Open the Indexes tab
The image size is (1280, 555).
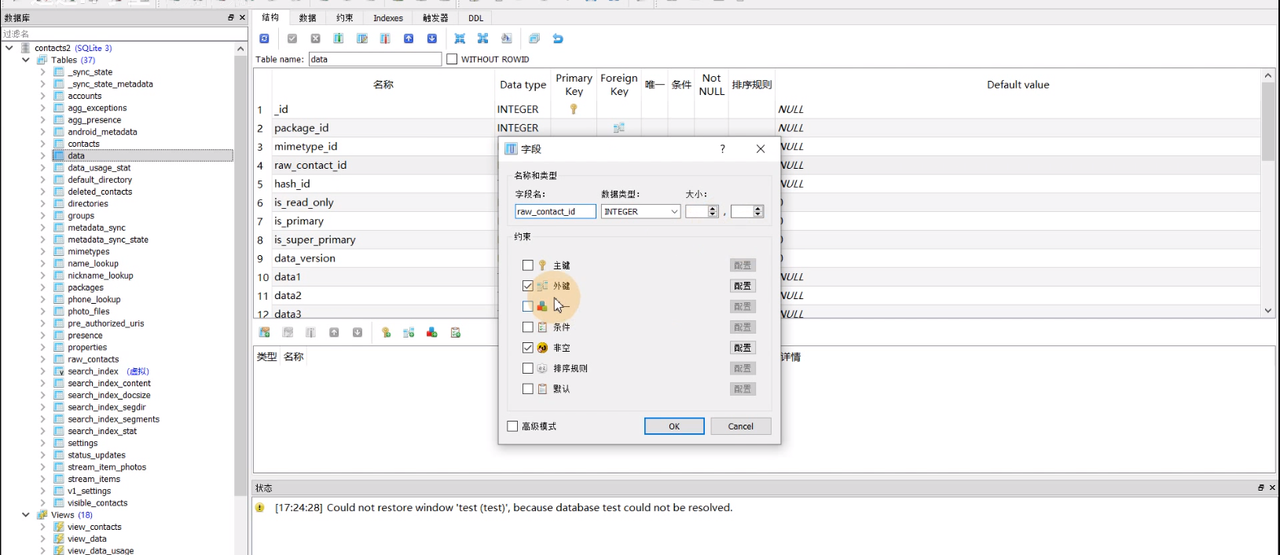(388, 18)
